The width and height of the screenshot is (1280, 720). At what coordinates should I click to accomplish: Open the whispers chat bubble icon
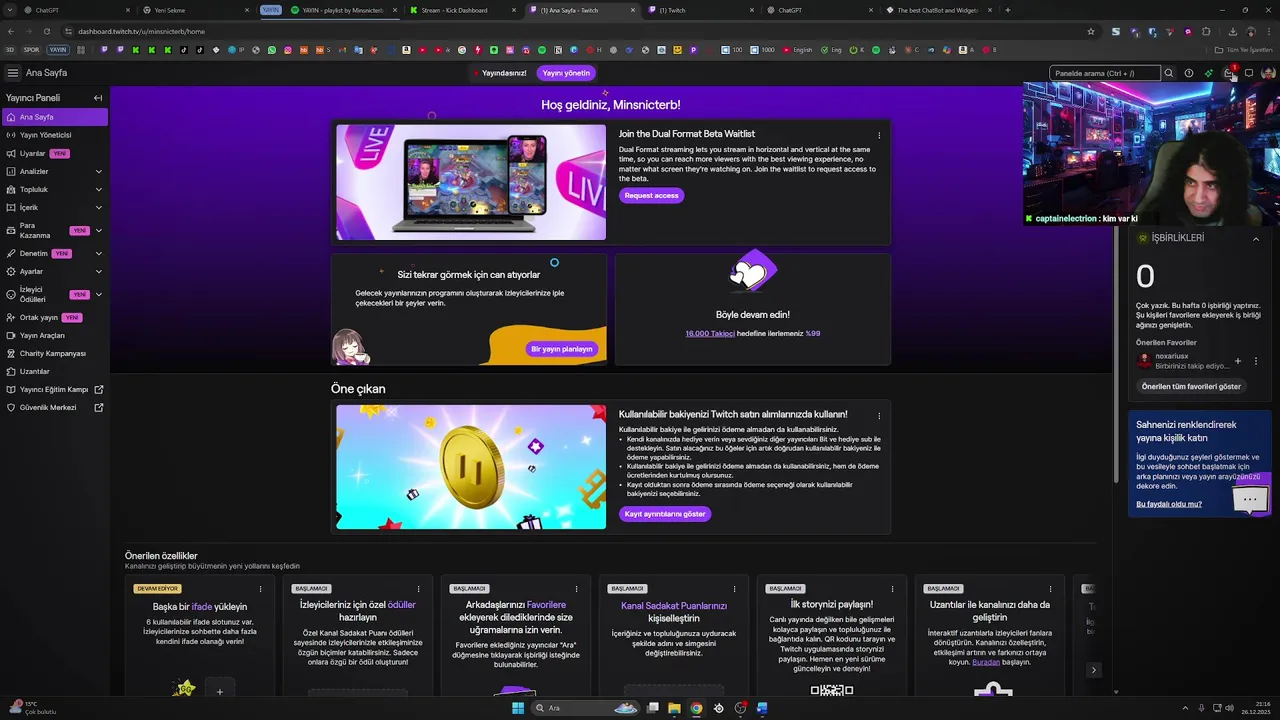(x=1249, y=73)
